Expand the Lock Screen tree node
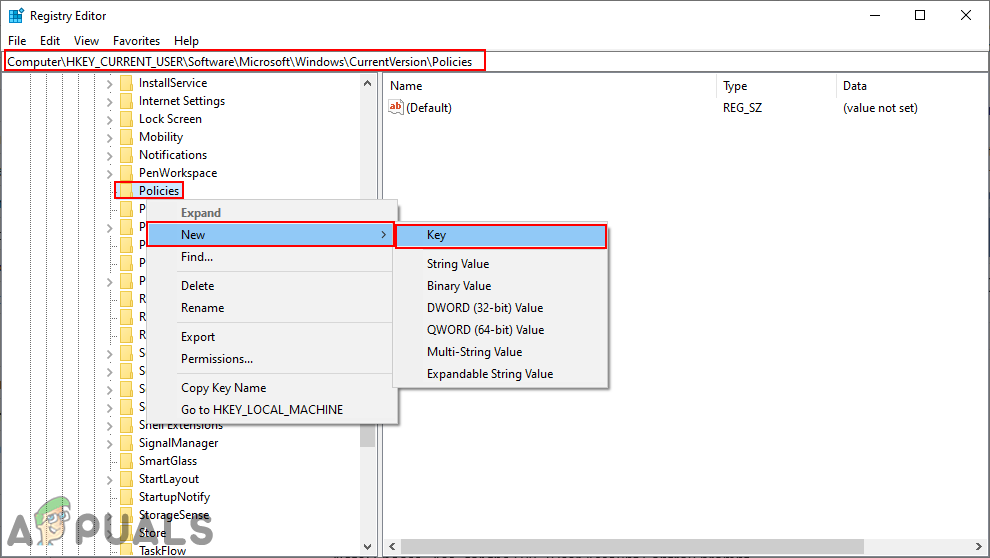 tap(110, 119)
